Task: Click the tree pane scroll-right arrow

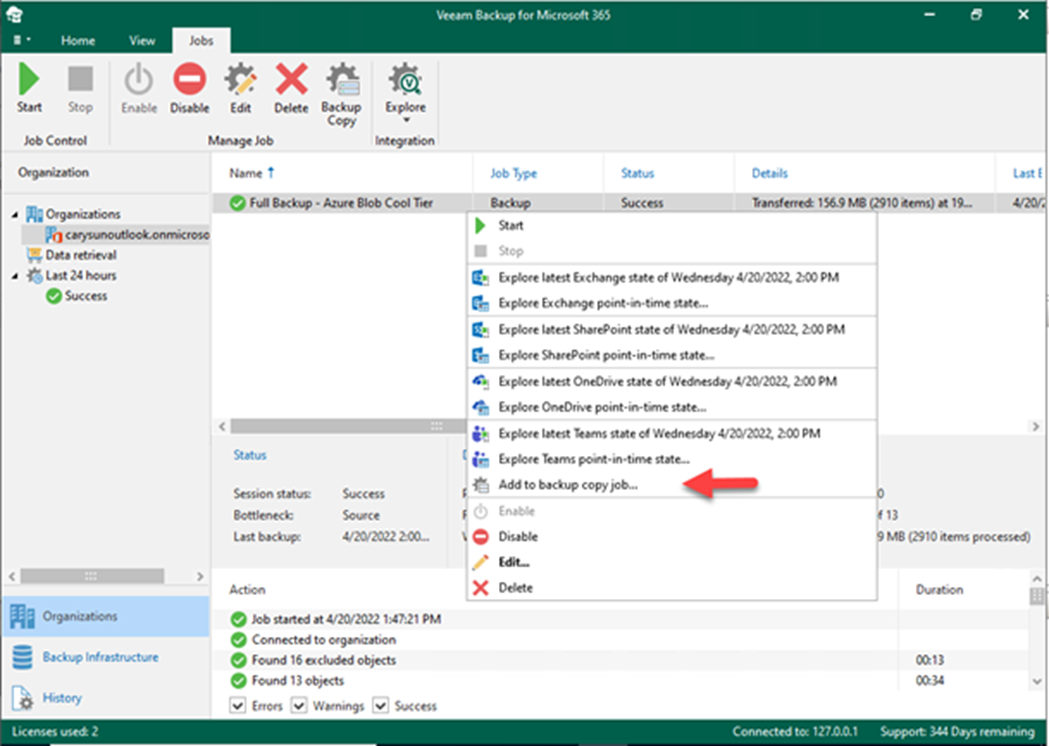Action: [199, 576]
